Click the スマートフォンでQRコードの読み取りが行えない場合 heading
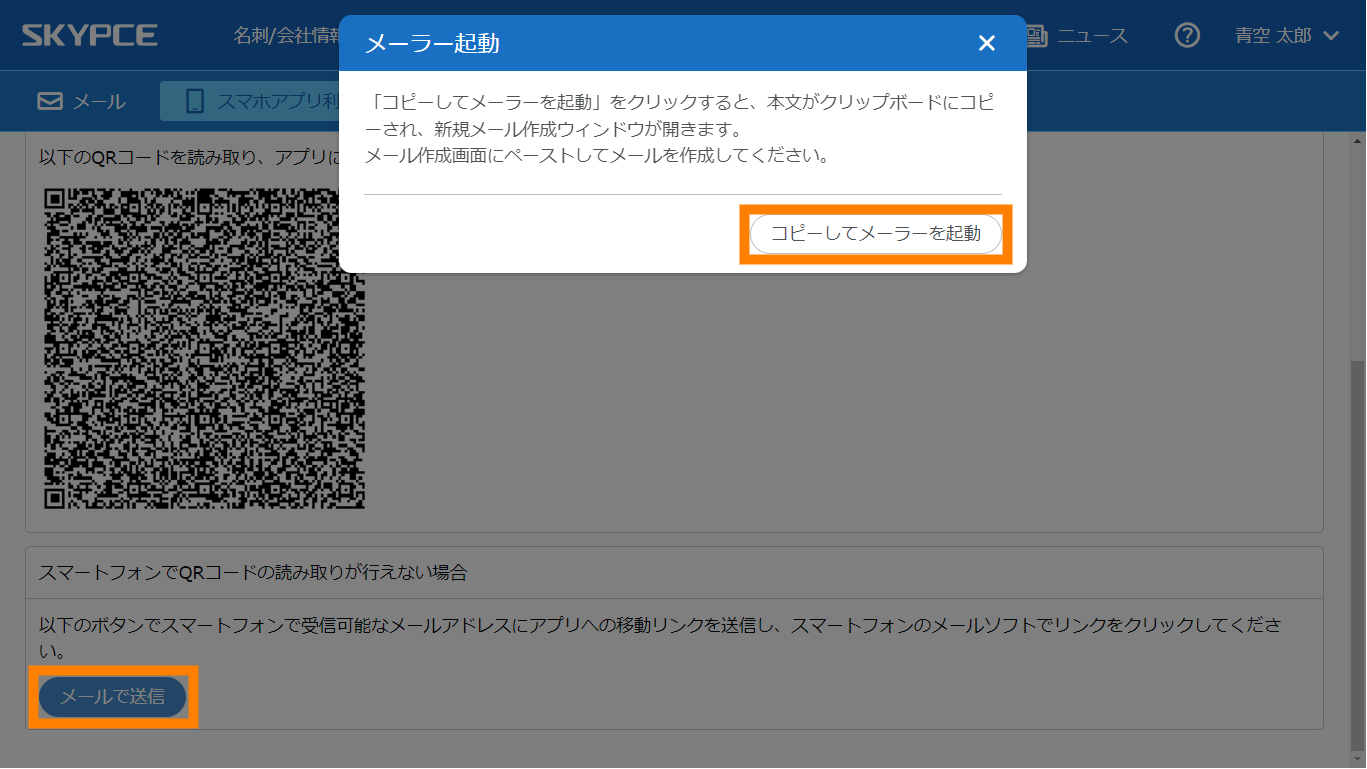The width and height of the screenshot is (1367, 769). 252,573
